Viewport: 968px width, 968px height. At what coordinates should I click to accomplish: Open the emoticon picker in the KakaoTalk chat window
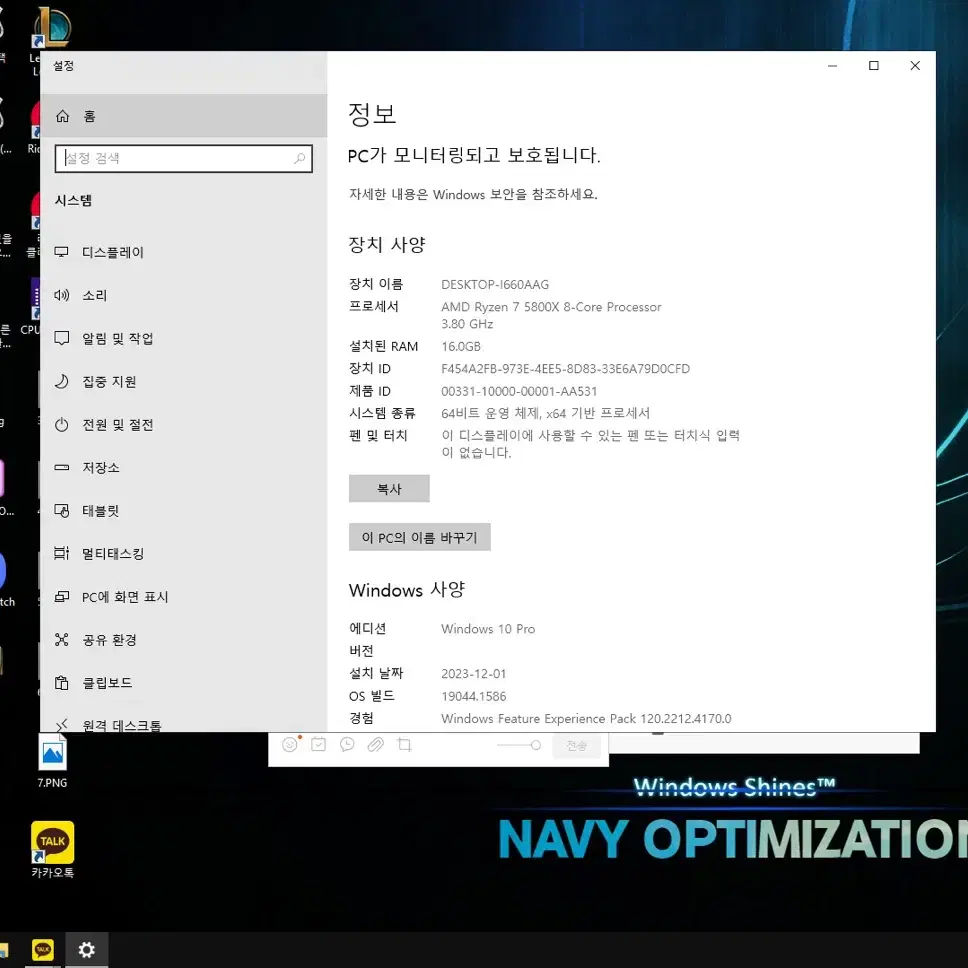coord(290,745)
